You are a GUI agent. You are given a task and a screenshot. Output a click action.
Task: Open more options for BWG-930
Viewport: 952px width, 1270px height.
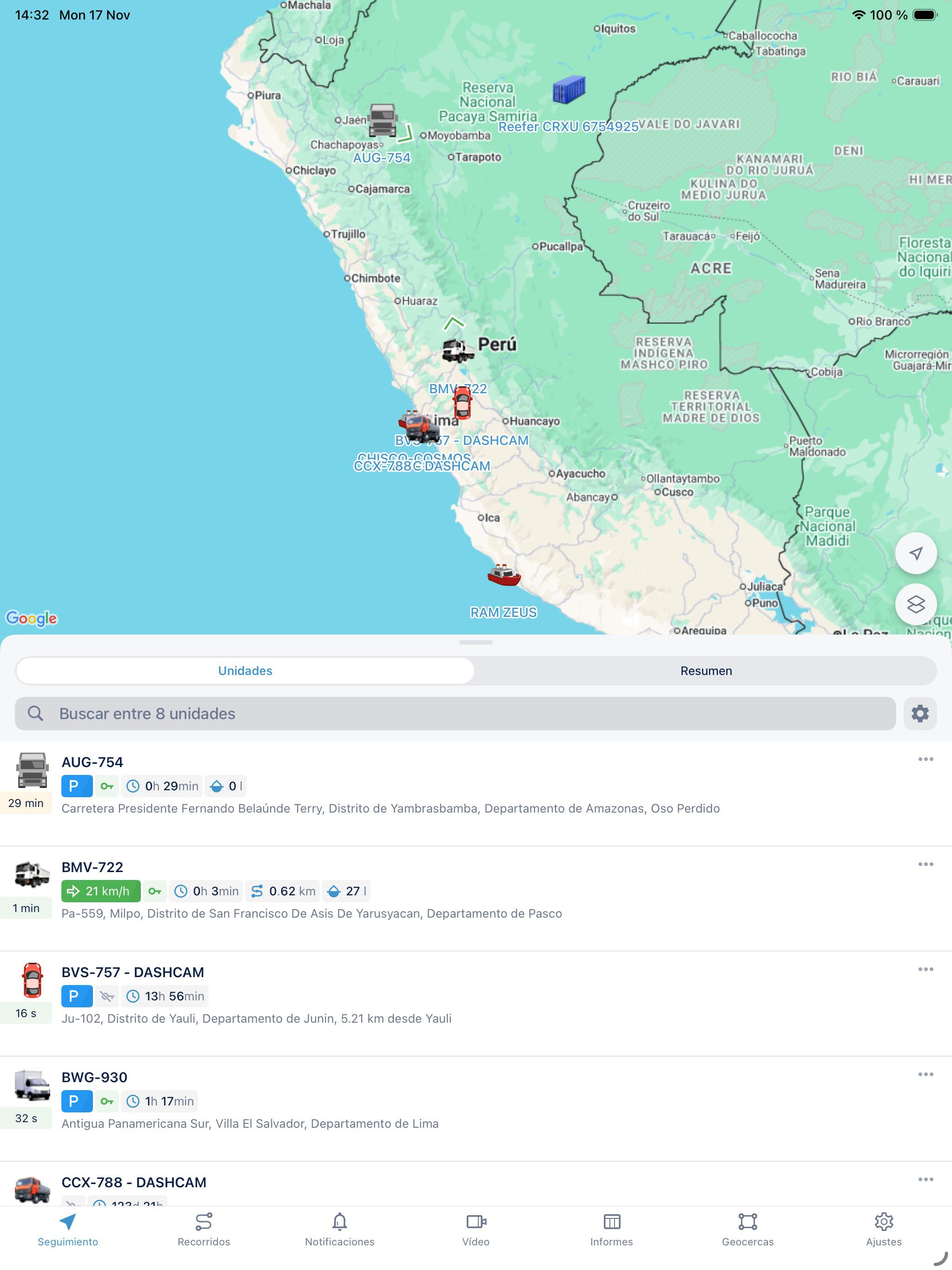click(x=926, y=1074)
